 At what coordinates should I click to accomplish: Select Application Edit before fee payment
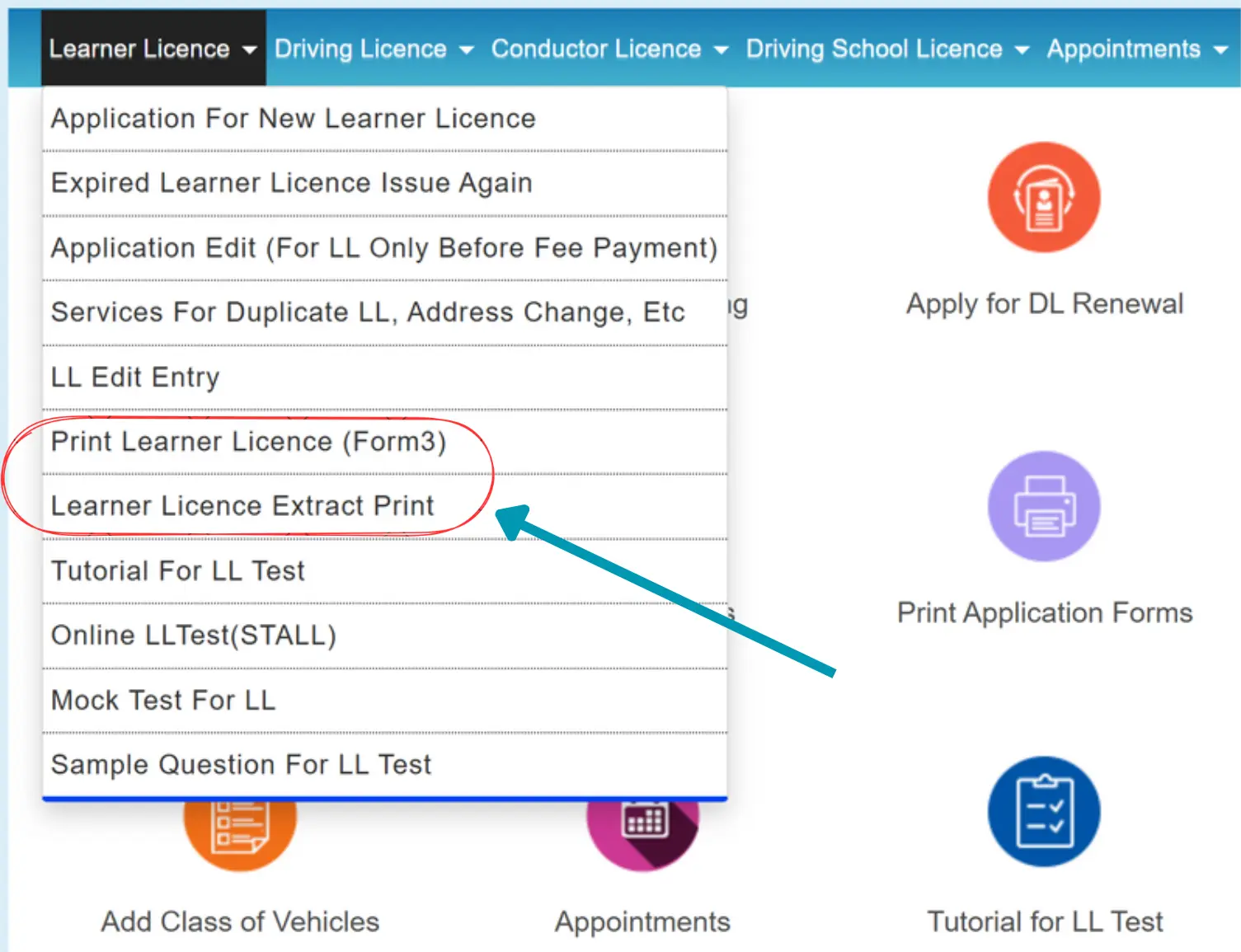pyautogui.click(x=383, y=248)
